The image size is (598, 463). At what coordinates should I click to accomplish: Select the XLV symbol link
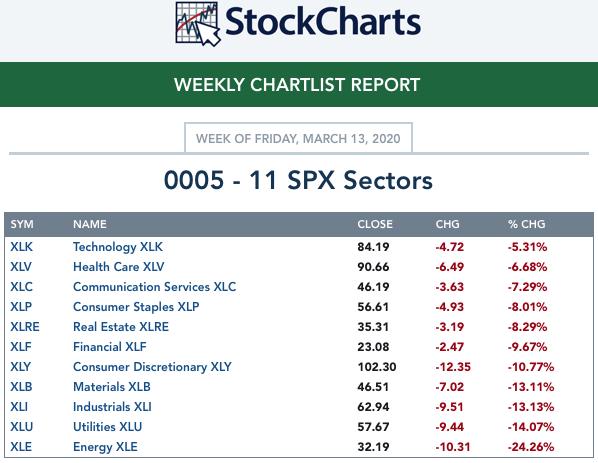[x=21, y=267]
